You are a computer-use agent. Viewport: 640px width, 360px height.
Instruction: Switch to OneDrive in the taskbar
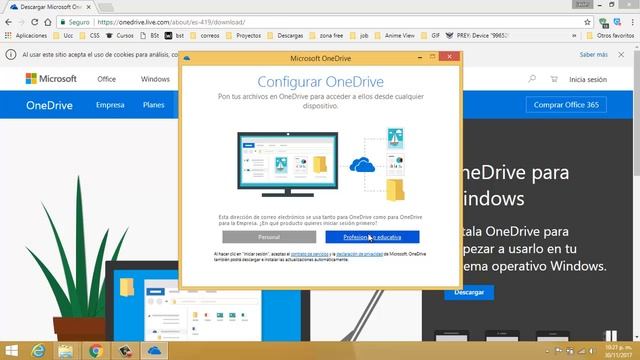[x=154, y=351]
